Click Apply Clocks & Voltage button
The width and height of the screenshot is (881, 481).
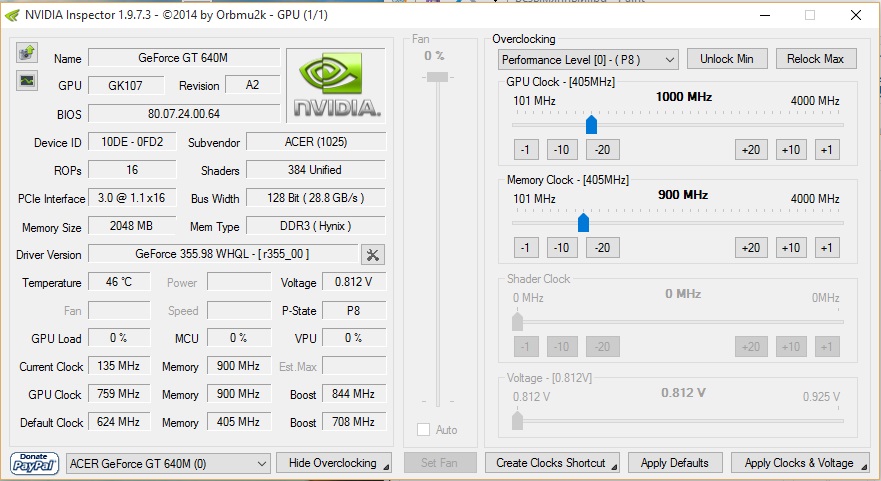point(800,463)
